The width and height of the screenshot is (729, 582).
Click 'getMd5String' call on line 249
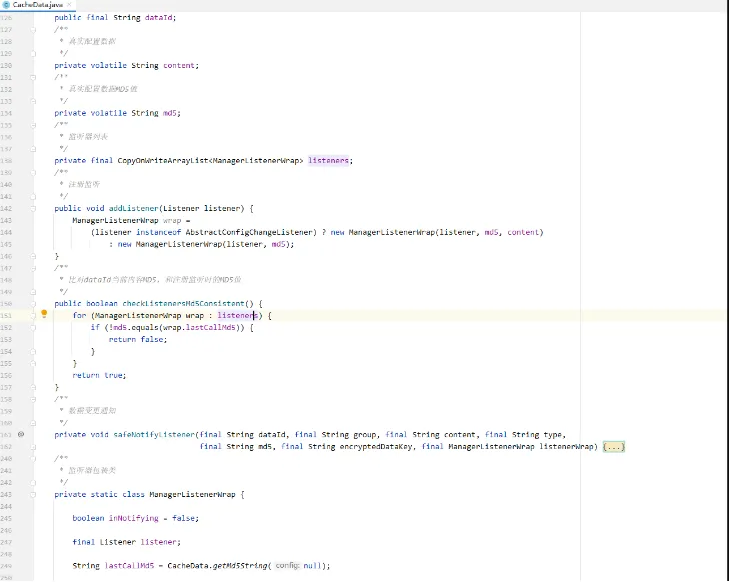click(x=240, y=566)
